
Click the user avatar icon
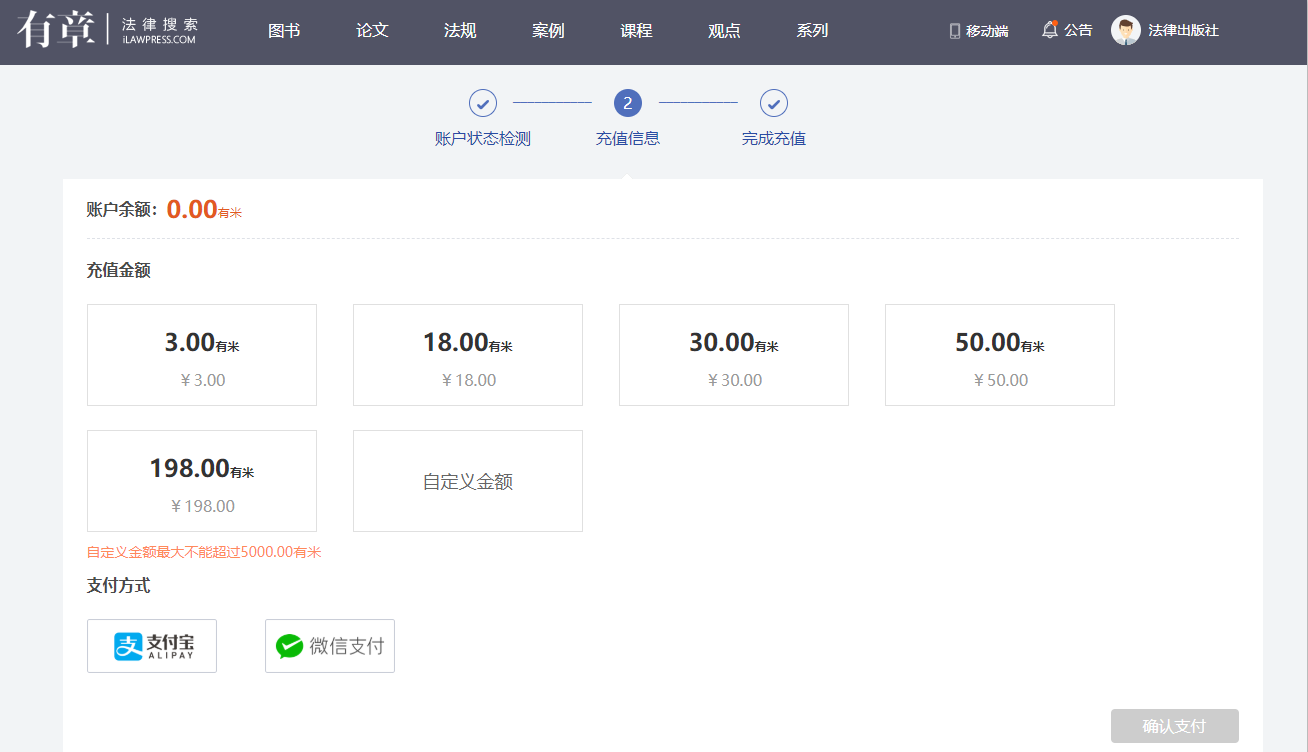coord(1126,30)
